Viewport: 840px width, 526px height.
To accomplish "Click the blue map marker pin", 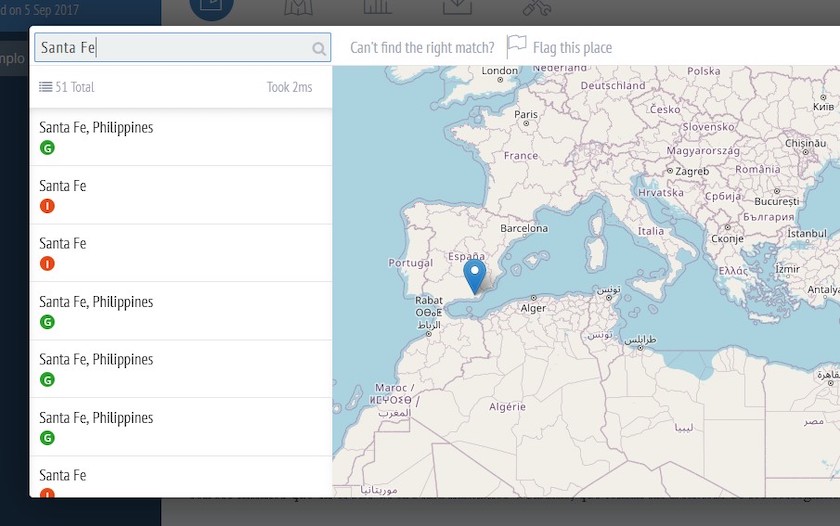I will point(475,275).
